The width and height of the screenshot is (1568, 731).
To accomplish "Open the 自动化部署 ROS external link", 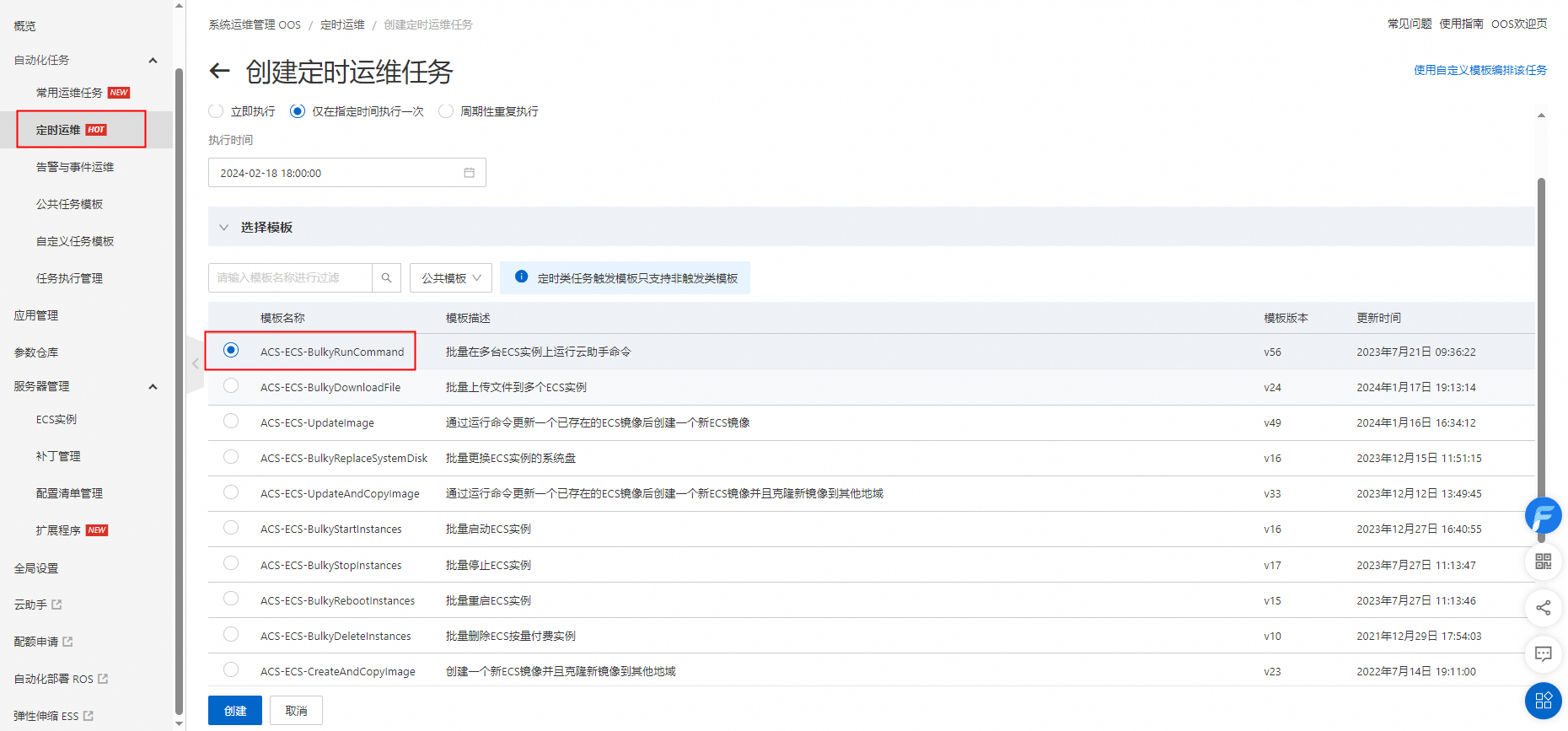I will tap(61, 679).
